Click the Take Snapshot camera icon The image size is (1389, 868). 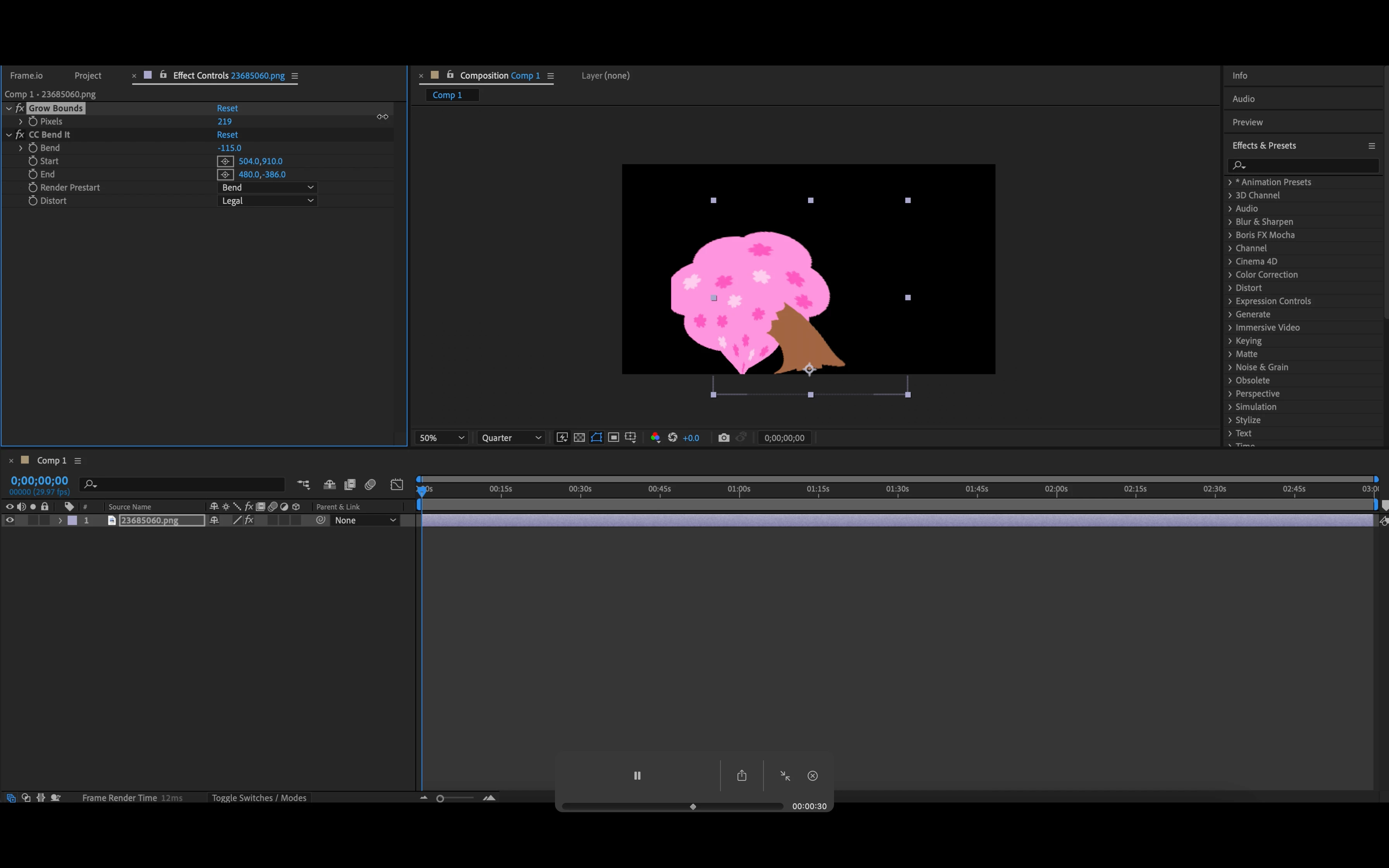(x=723, y=437)
